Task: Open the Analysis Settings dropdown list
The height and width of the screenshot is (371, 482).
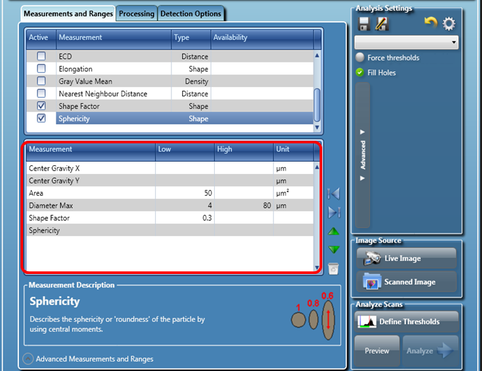Action: pyautogui.click(x=406, y=42)
